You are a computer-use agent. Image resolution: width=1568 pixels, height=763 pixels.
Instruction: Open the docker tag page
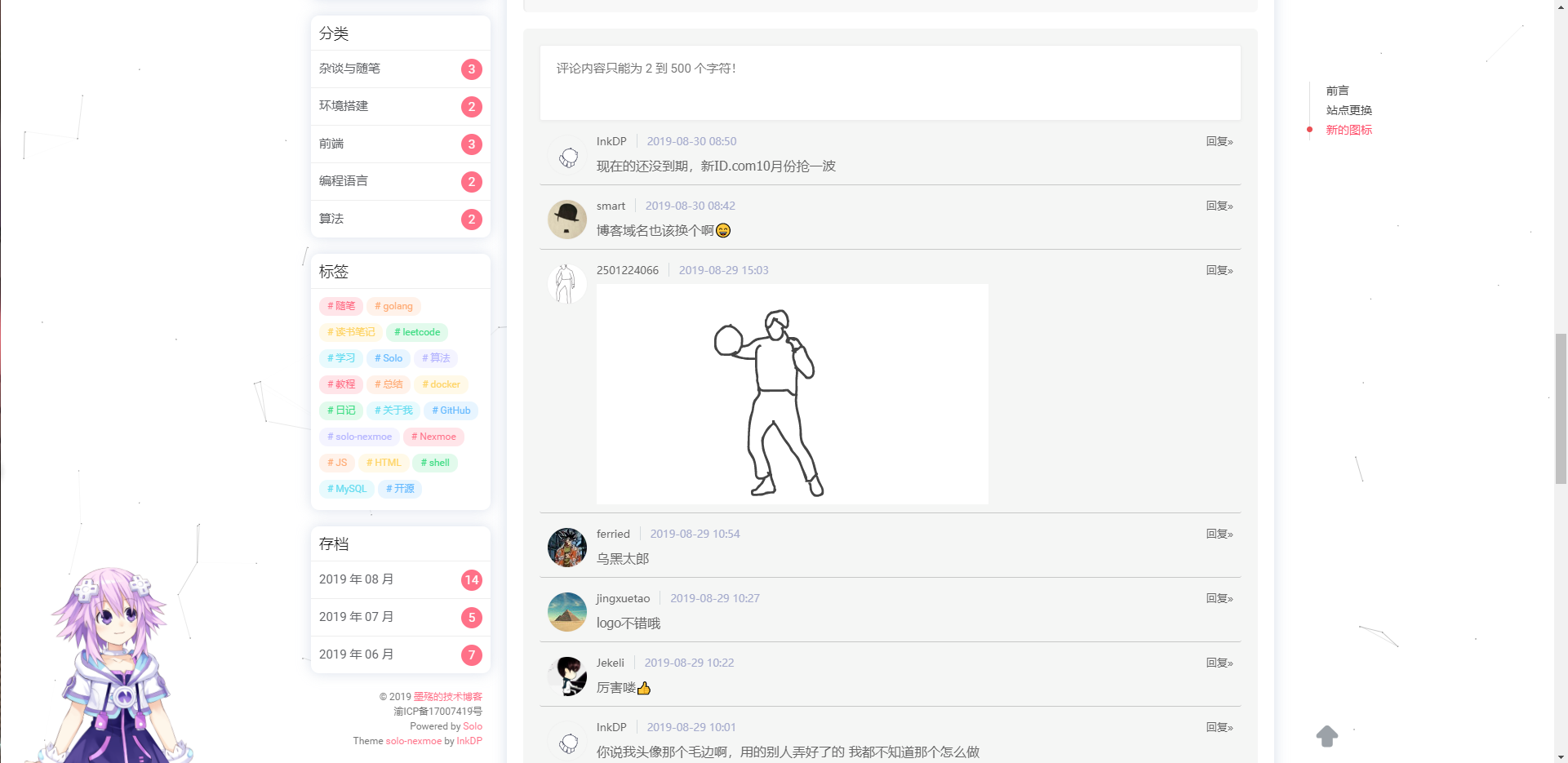pyautogui.click(x=441, y=384)
